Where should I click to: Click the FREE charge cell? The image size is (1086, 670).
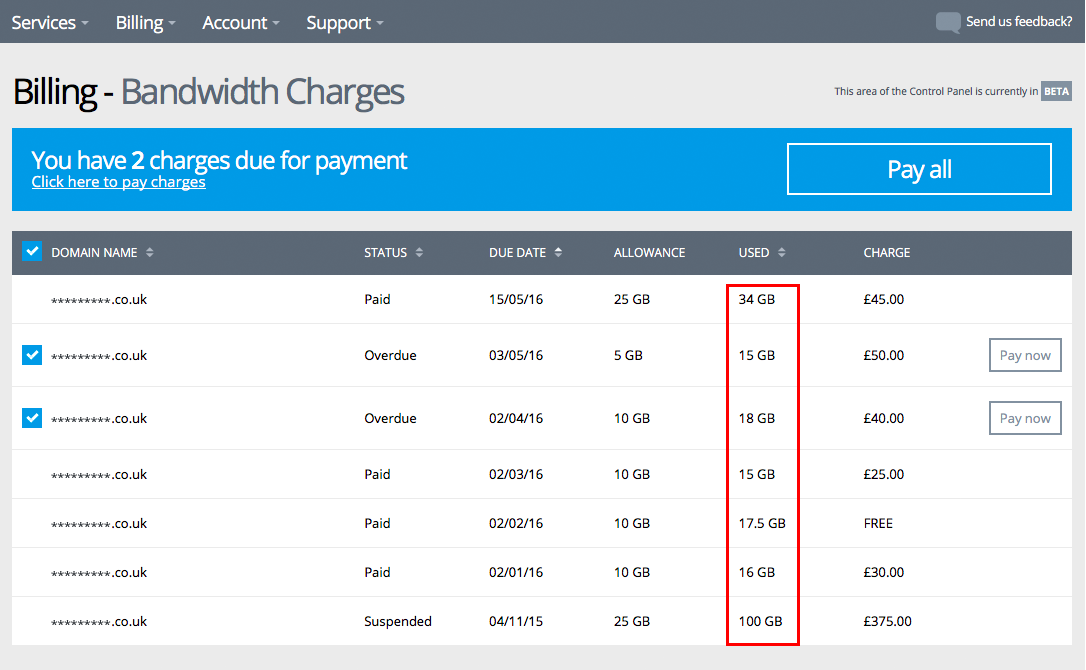click(x=878, y=524)
